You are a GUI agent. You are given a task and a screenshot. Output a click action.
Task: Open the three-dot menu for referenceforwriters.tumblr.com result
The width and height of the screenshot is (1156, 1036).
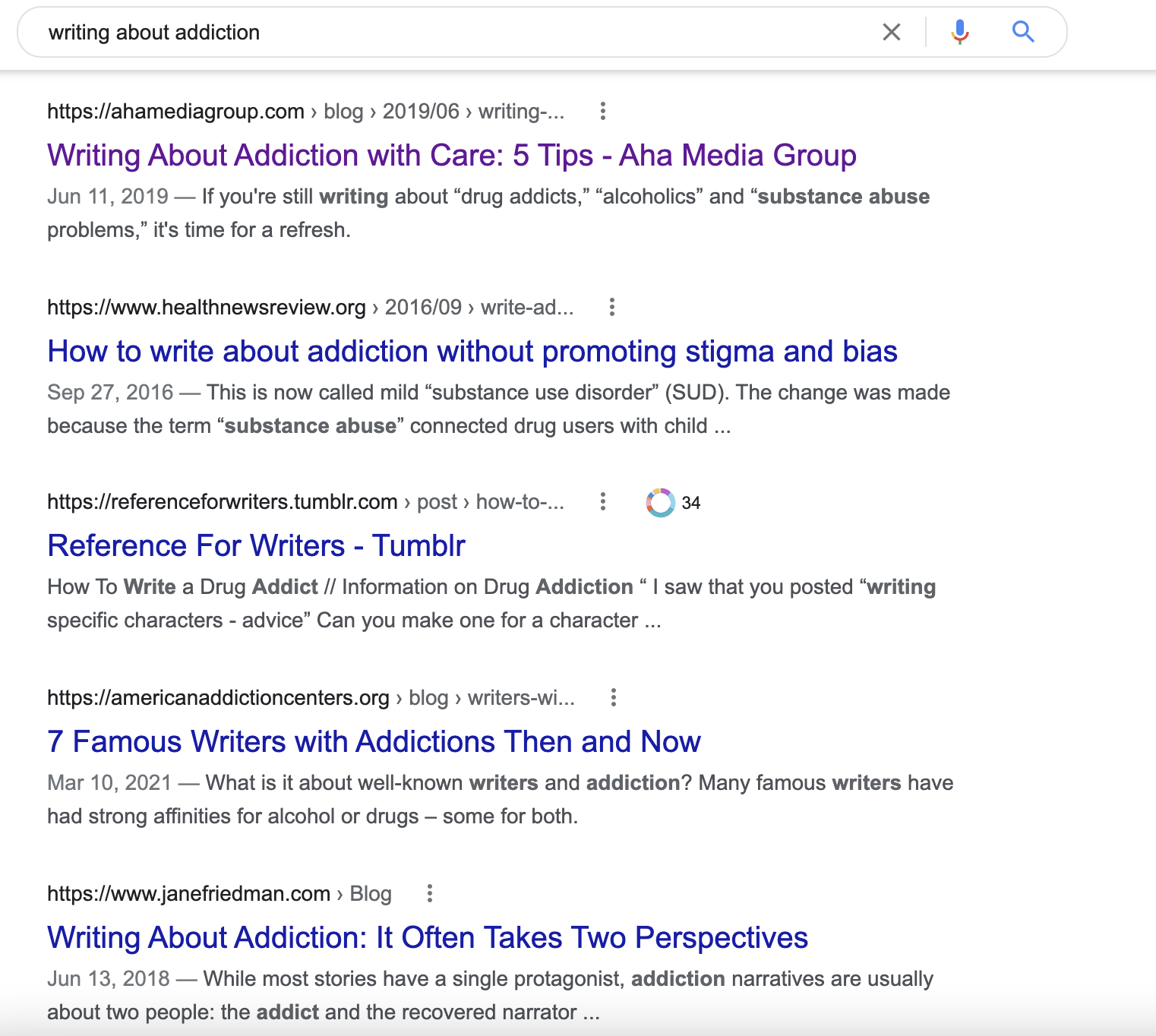(603, 502)
